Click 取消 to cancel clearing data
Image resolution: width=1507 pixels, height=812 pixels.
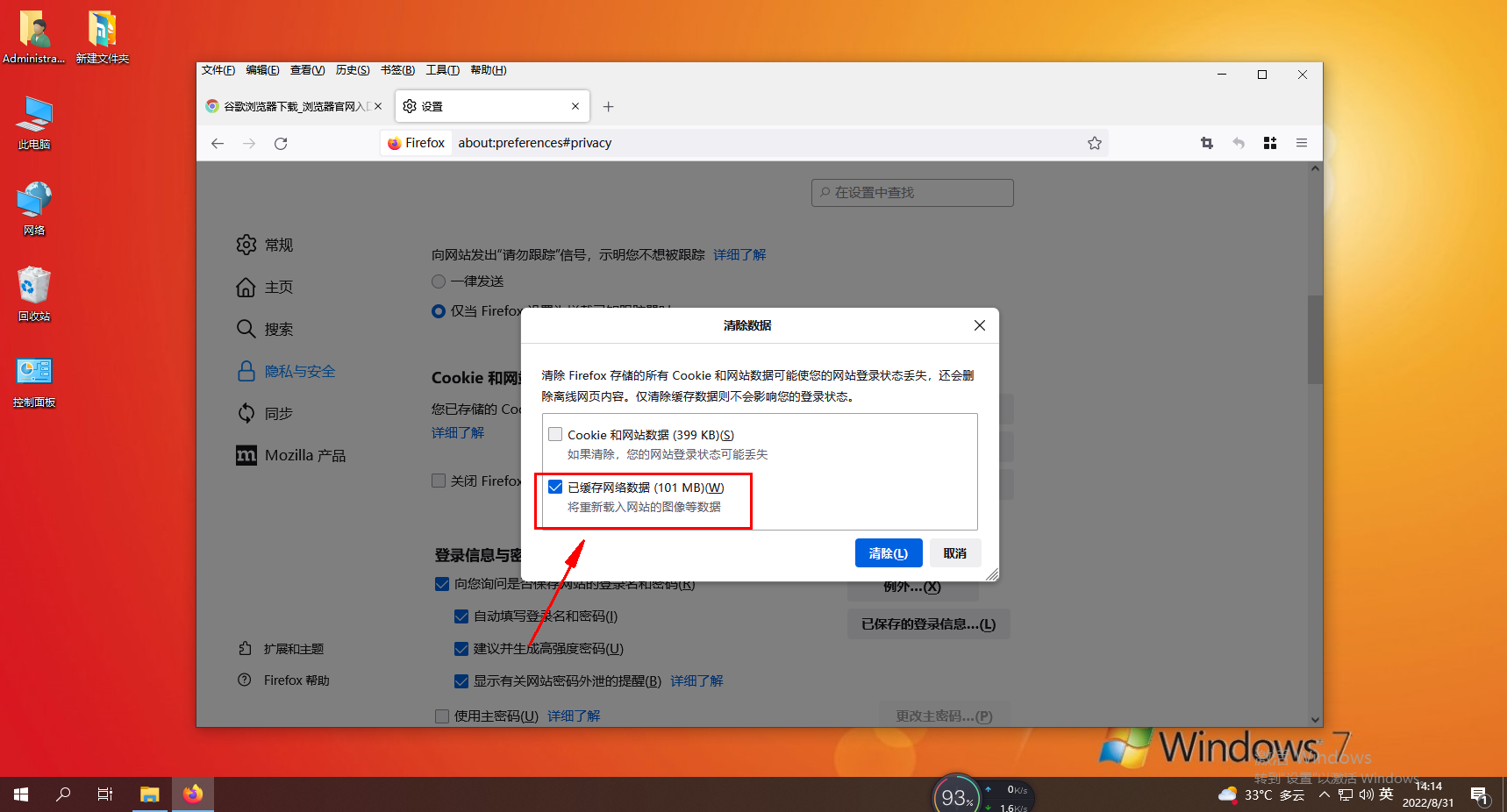[955, 553]
